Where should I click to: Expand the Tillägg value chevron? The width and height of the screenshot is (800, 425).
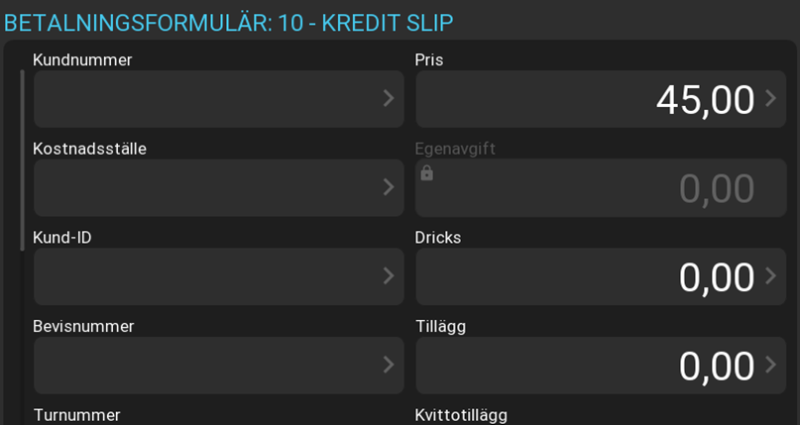pyautogui.click(x=770, y=365)
